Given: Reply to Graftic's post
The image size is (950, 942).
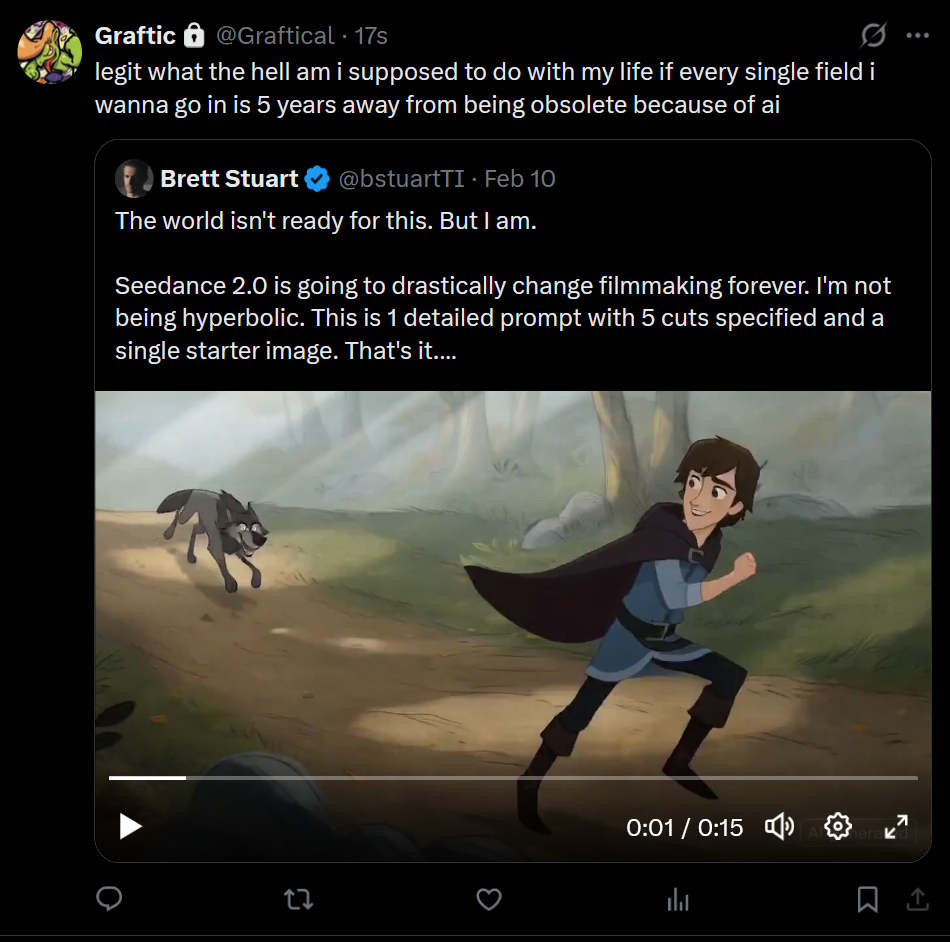Looking at the screenshot, I should (109, 900).
